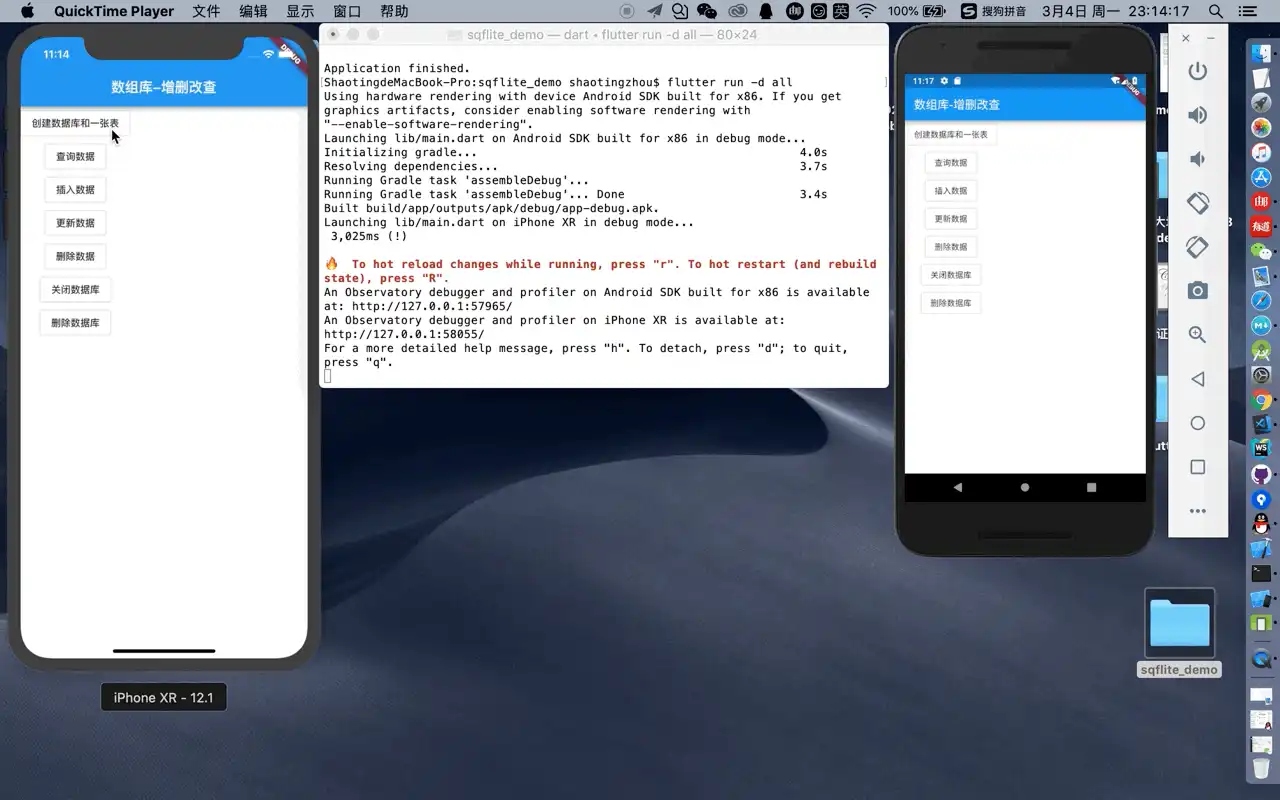
Task: Open the 帮助 menu
Action: pos(394,11)
